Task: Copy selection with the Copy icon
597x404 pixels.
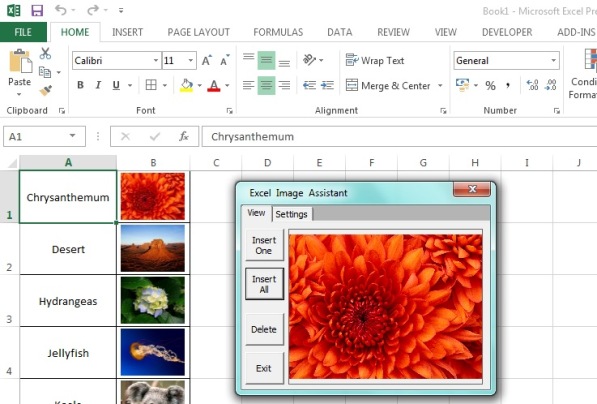Action: (45, 72)
